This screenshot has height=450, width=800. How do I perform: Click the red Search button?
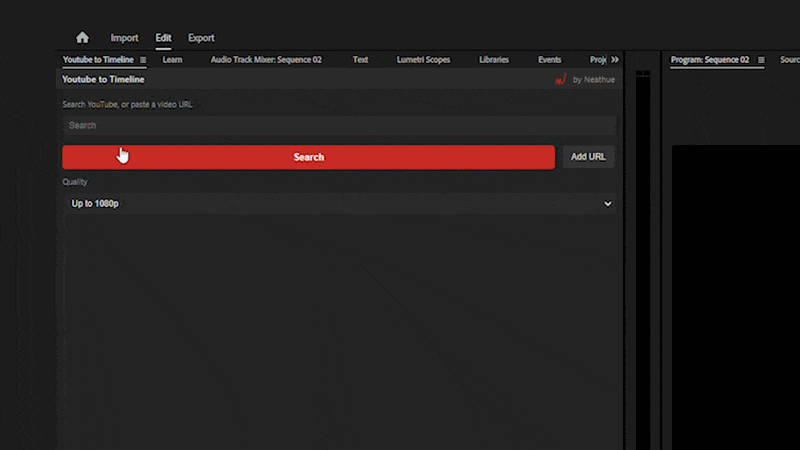[309, 157]
